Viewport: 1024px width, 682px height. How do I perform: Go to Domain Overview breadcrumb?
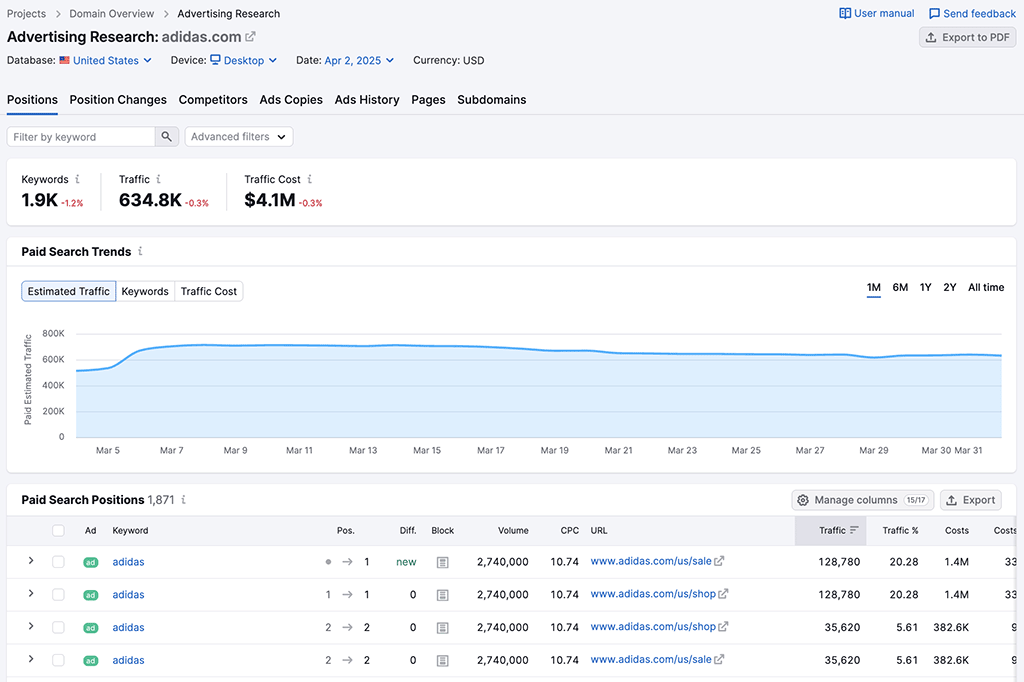coord(112,14)
